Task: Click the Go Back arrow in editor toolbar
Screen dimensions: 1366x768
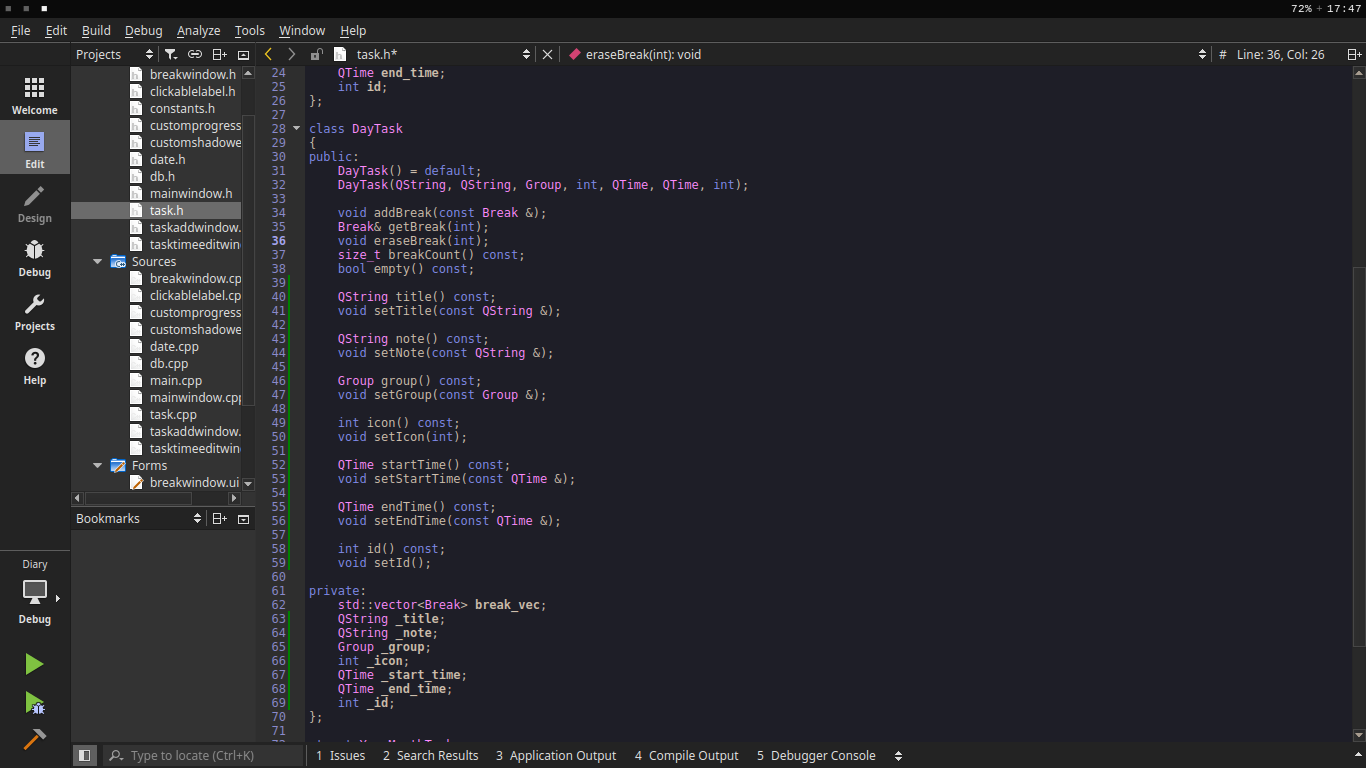Action: (268, 54)
